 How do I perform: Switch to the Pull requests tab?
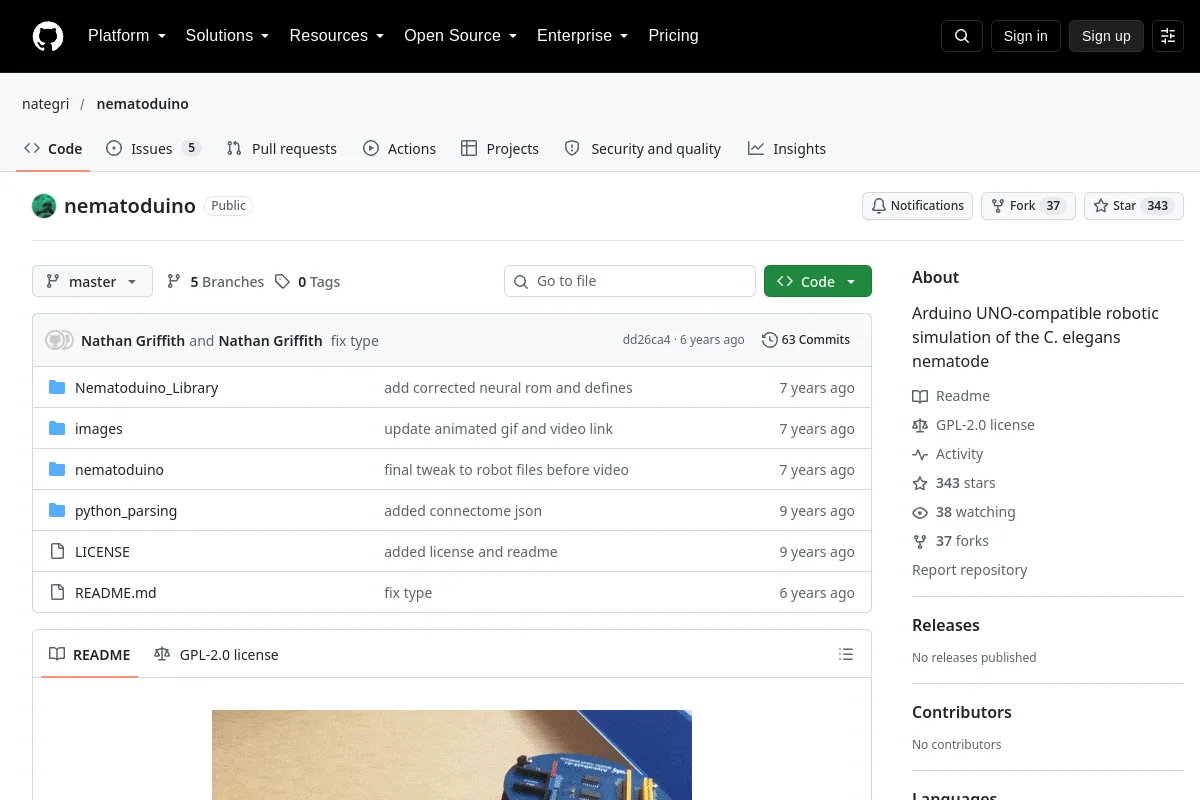point(281,149)
